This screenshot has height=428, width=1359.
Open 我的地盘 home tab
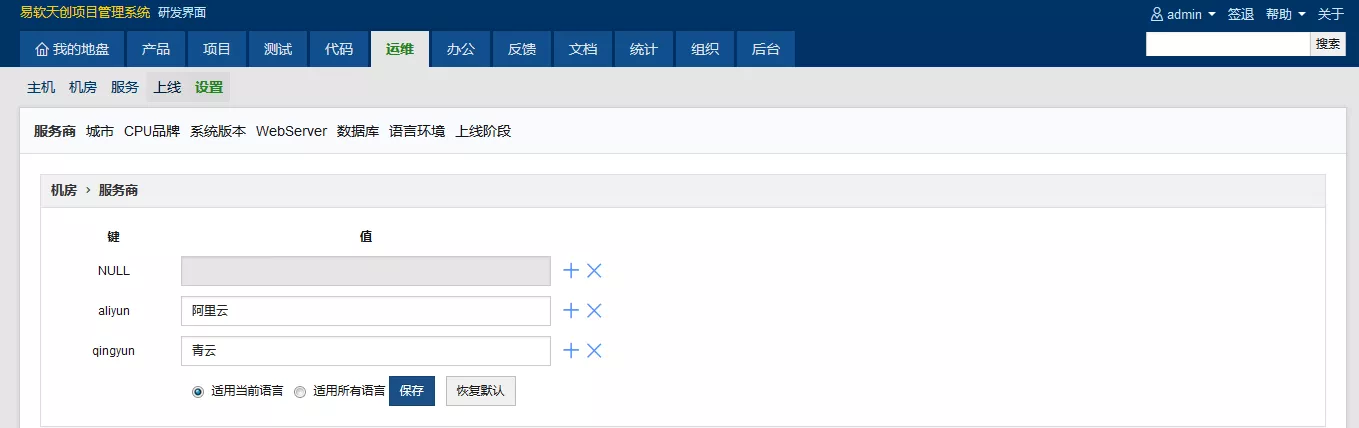[72, 49]
